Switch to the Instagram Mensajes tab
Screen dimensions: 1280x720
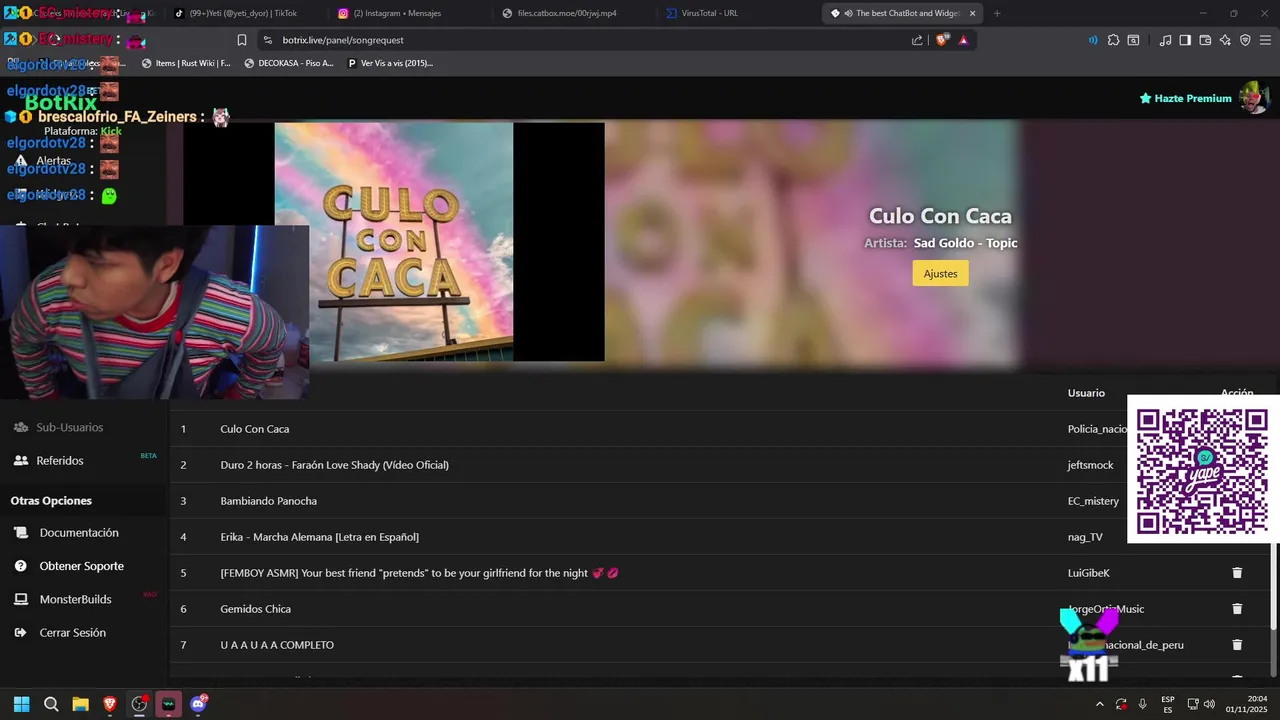[405, 13]
